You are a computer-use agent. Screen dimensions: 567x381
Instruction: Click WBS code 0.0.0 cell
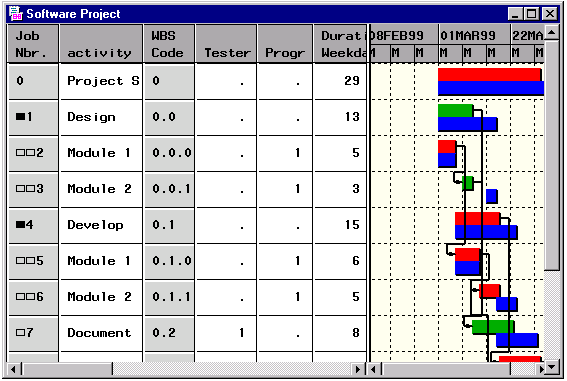(170, 153)
